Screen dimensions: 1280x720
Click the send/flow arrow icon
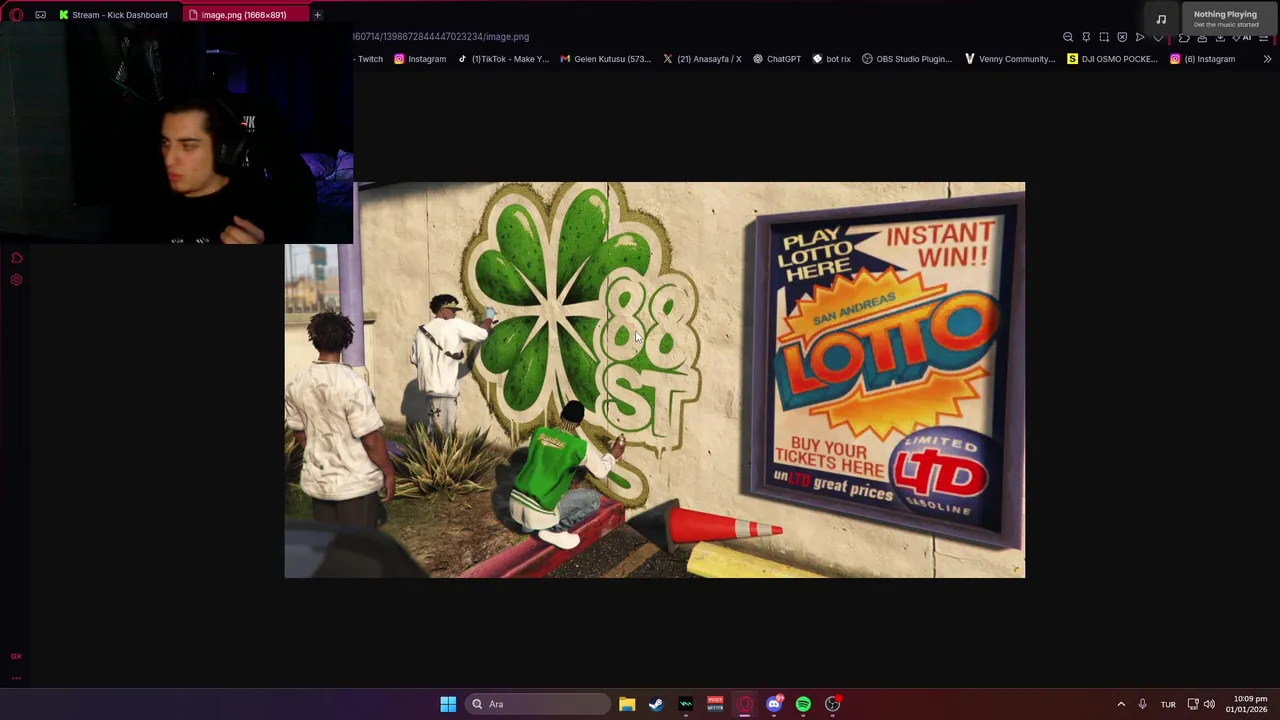point(1140,37)
